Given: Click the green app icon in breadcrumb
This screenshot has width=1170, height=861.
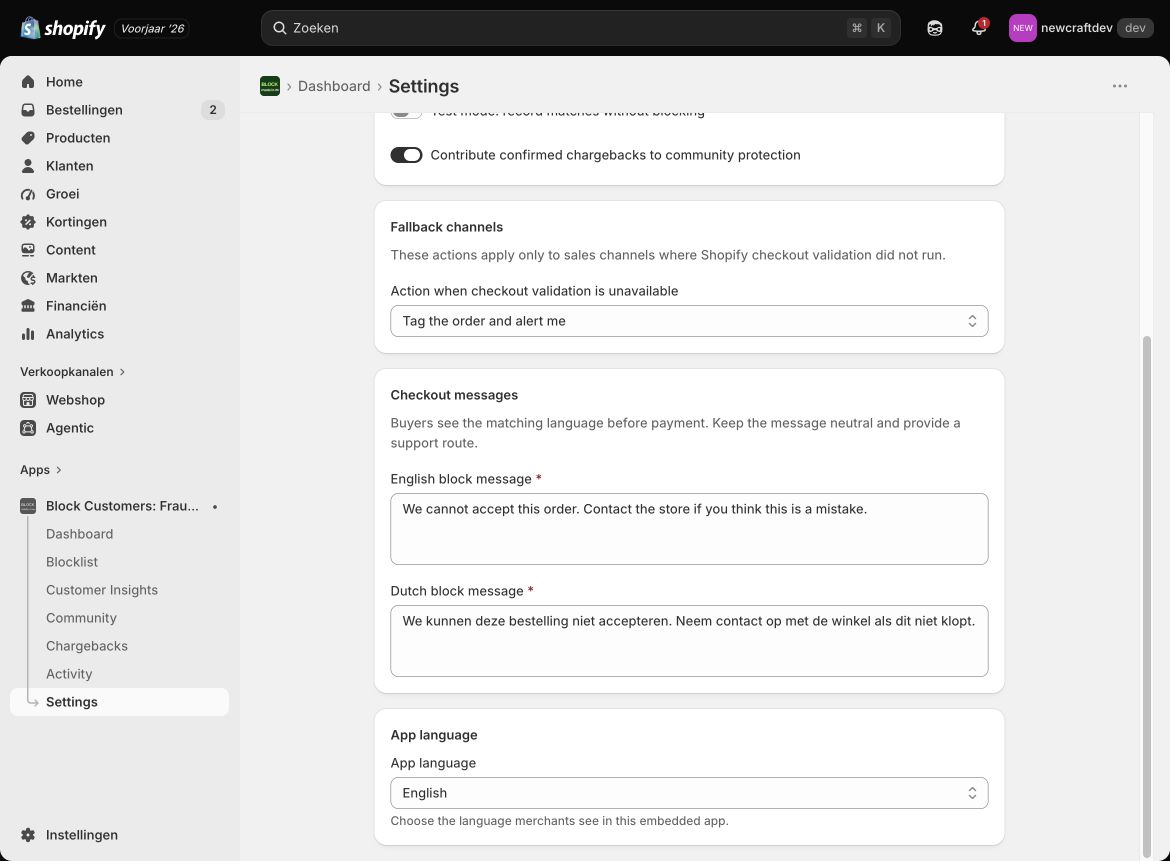Looking at the screenshot, I should tap(269, 86).
